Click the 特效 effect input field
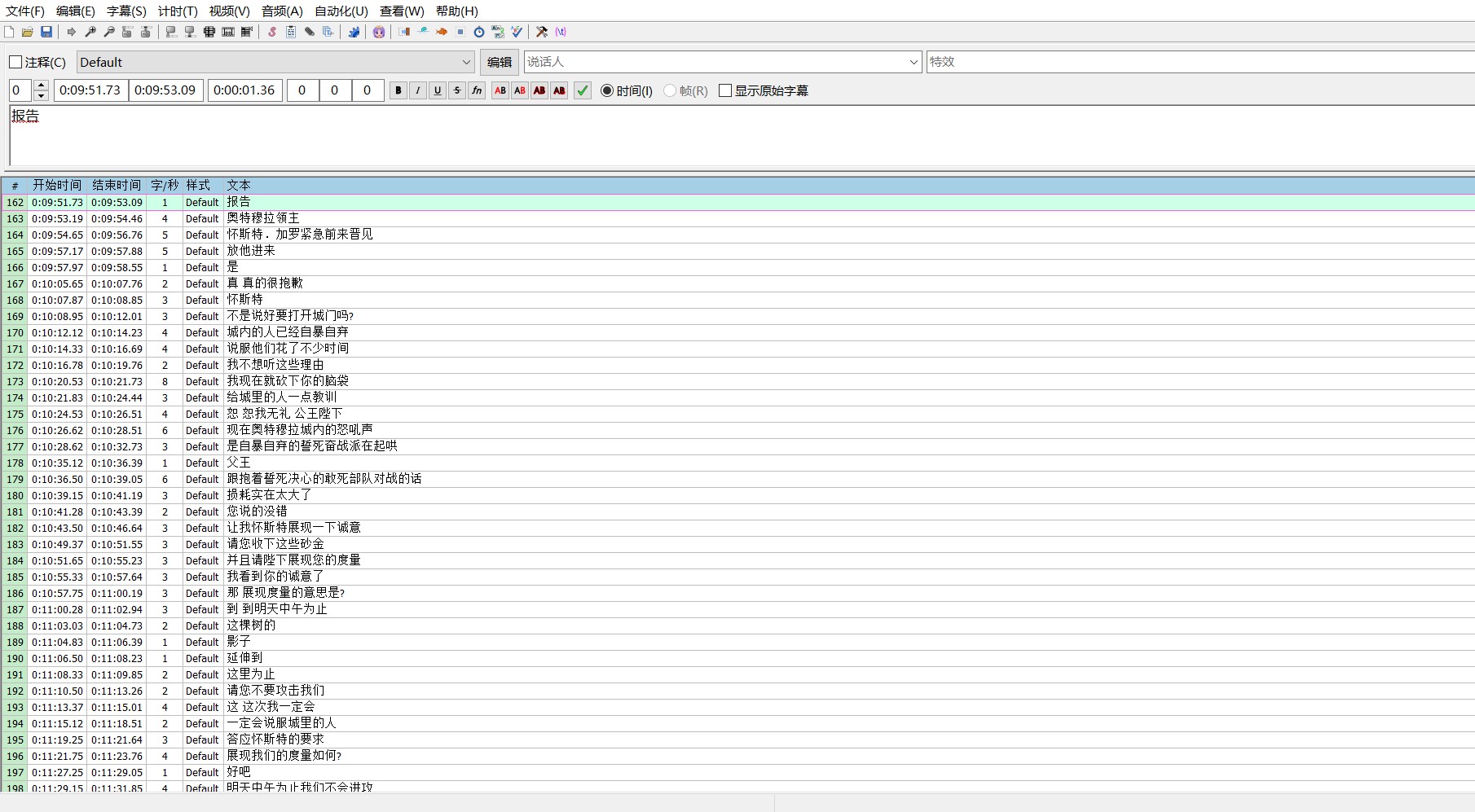The image size is (1475, 812). click(x=1200, y=62)
